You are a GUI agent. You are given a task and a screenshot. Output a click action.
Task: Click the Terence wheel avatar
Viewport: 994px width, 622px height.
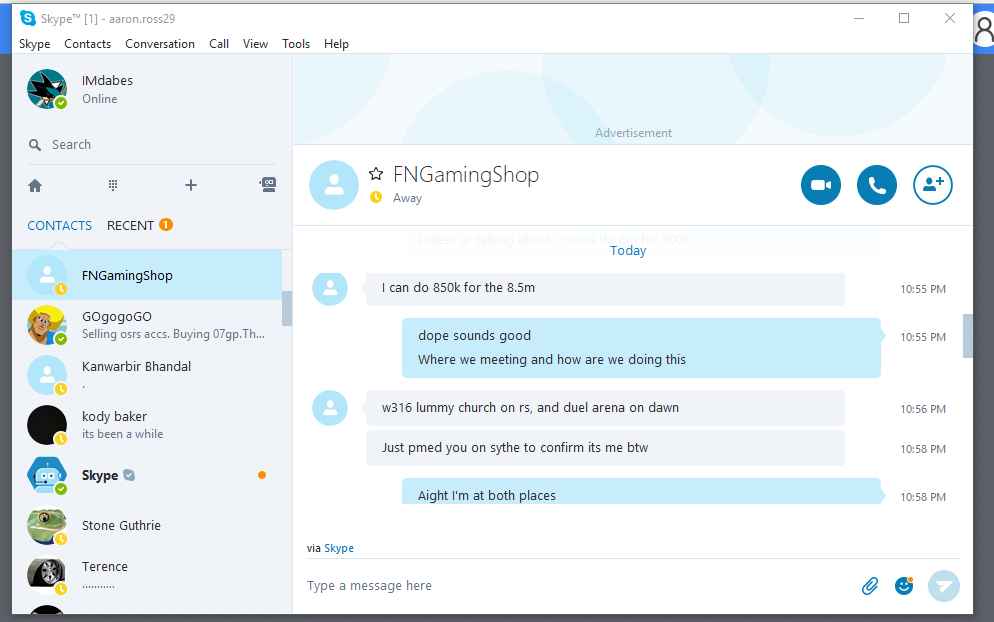(x=47, y=575)
